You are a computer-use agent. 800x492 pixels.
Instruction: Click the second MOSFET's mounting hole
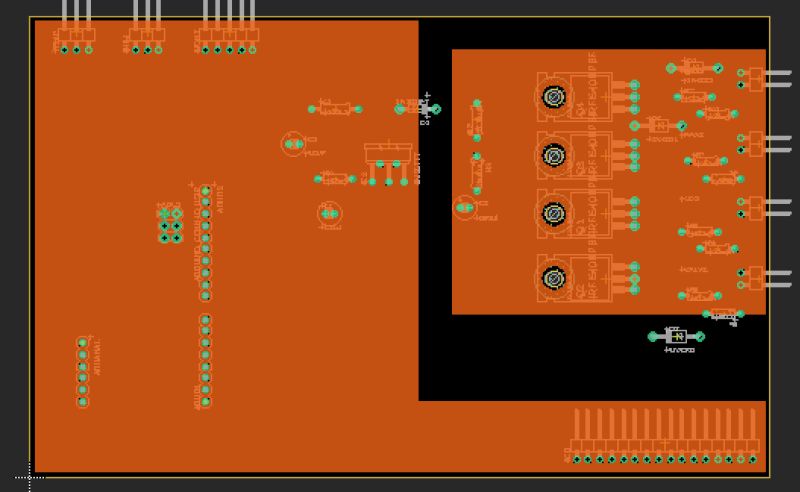click(x=554, y=155)
